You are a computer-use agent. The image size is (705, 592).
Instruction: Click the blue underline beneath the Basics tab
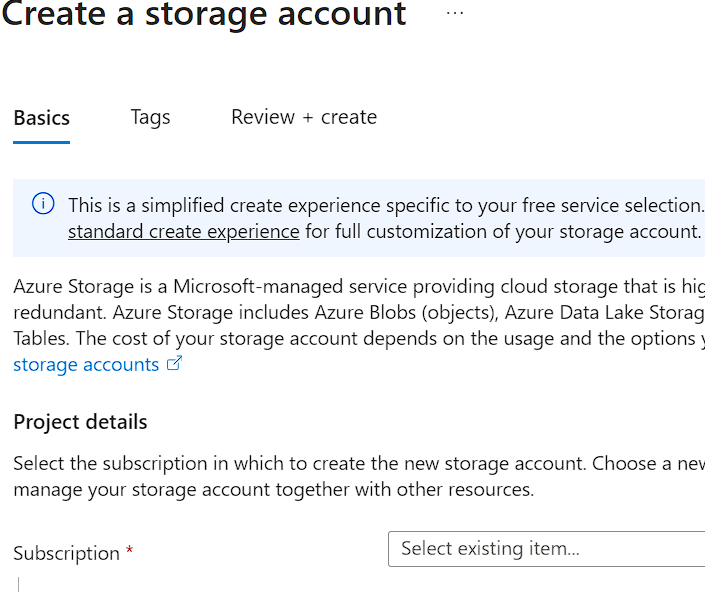pos(42,142)
